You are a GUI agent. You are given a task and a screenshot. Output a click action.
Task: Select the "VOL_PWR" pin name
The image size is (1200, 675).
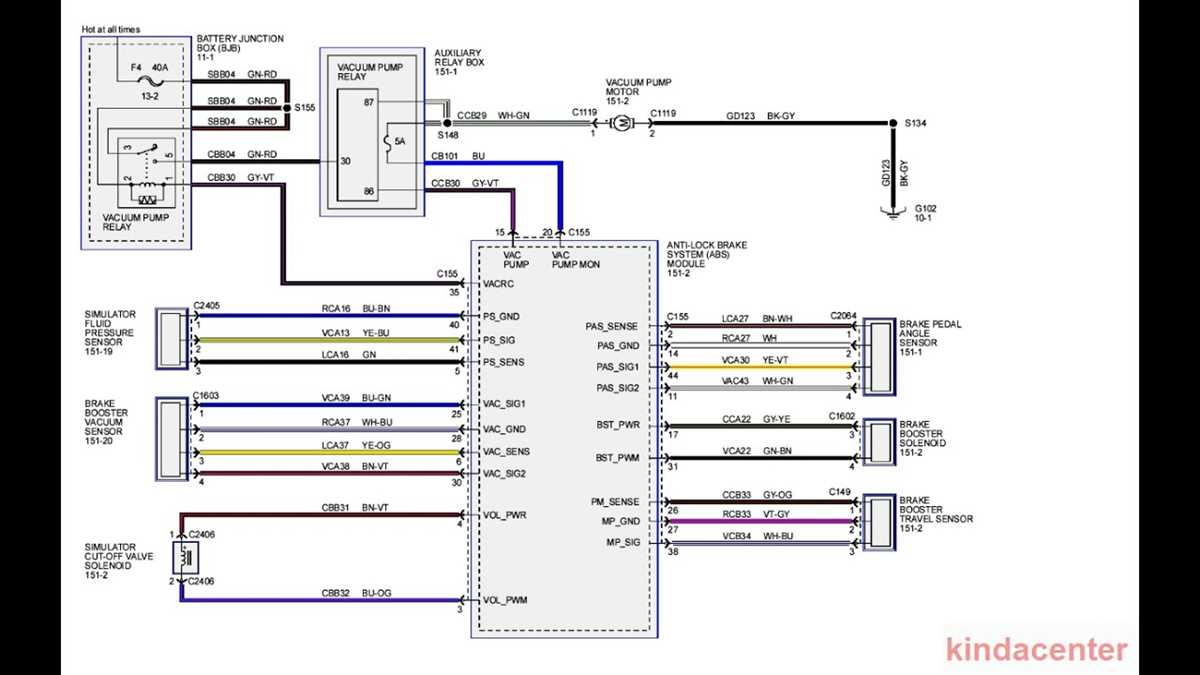click(504, 515)
